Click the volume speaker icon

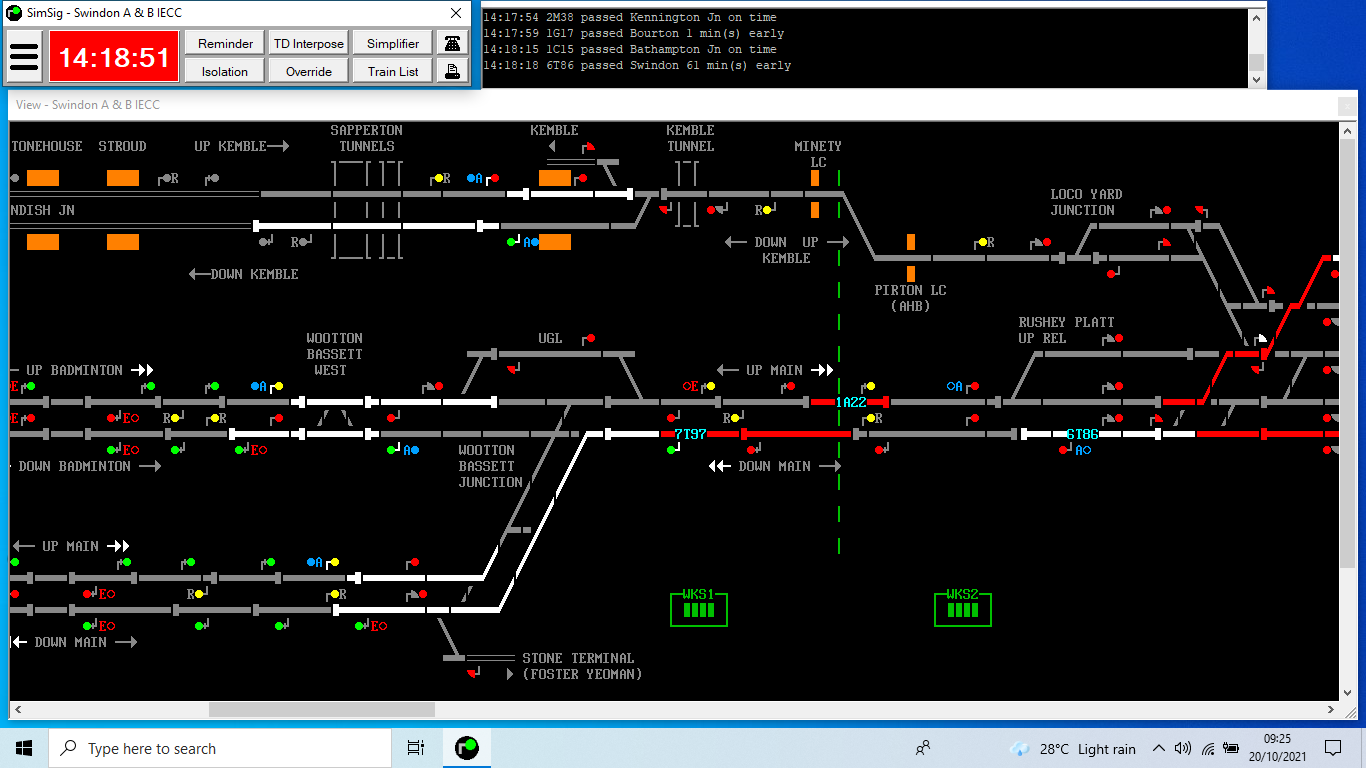[x=1183, y=748]
